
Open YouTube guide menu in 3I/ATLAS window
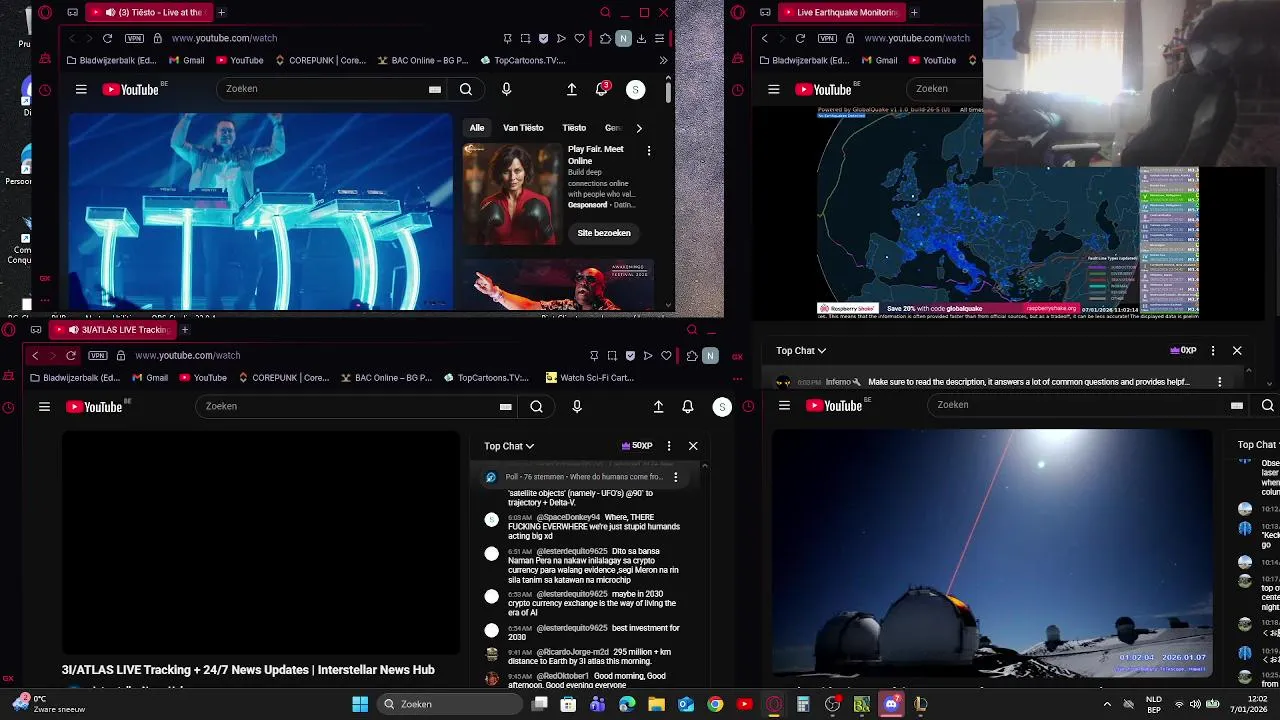[44, 407]
